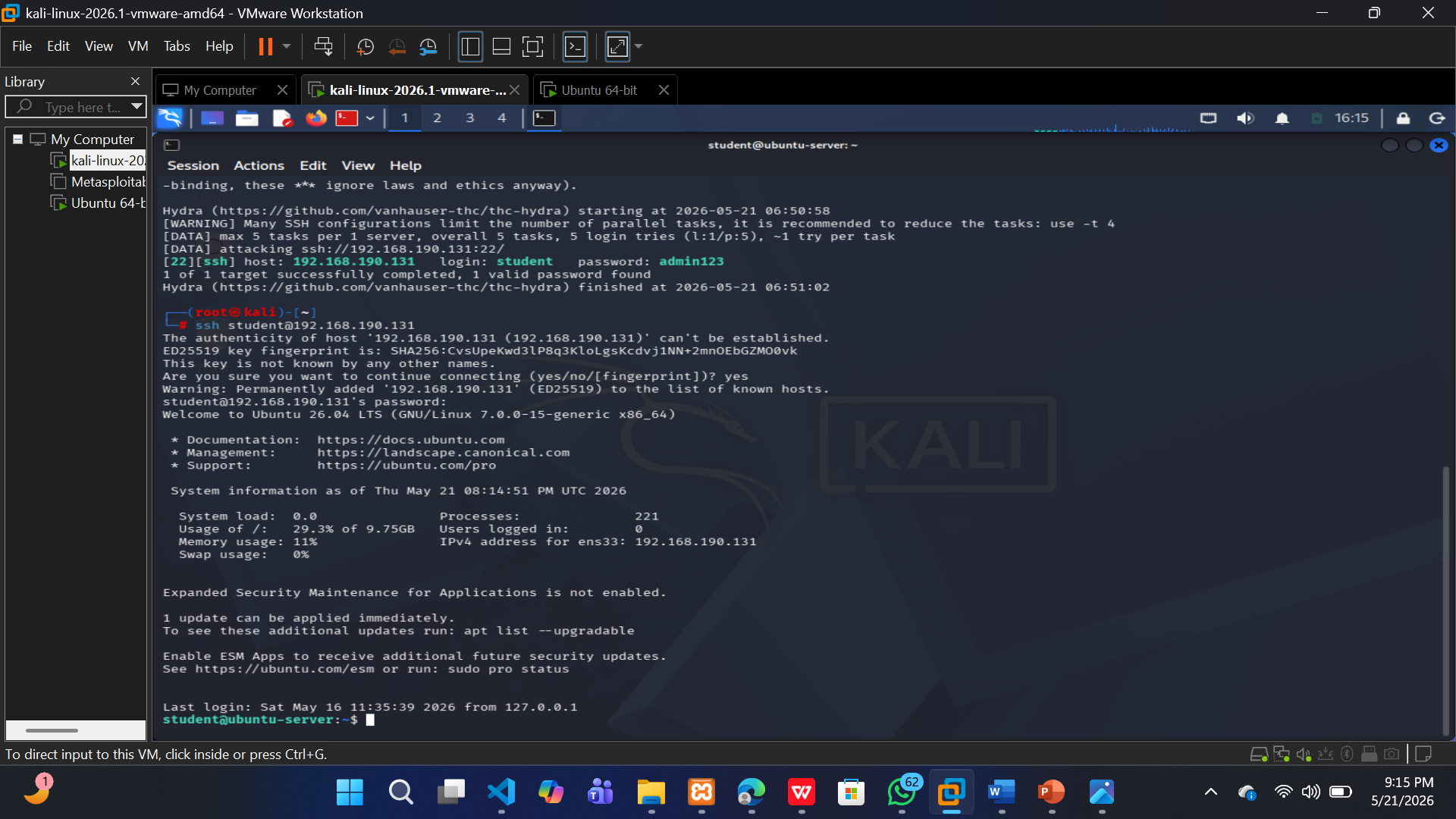
Task: Click the VMware sound card status icon
Action: tap(1304, 754)
